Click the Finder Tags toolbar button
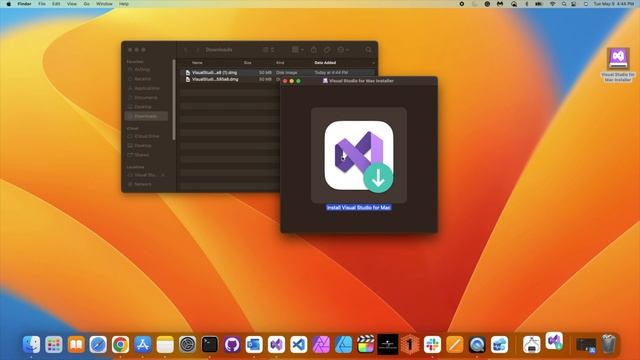 coord(327,50)
